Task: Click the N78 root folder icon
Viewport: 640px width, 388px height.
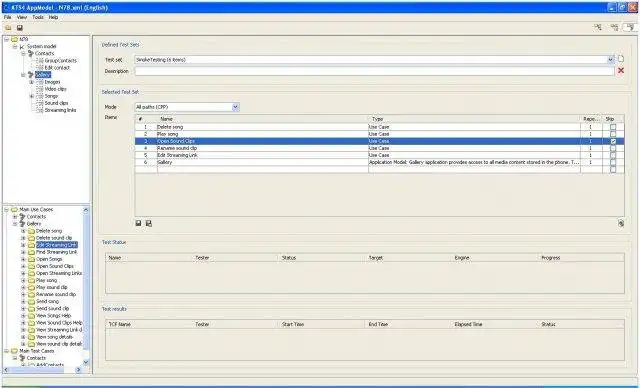Action: 14,39
